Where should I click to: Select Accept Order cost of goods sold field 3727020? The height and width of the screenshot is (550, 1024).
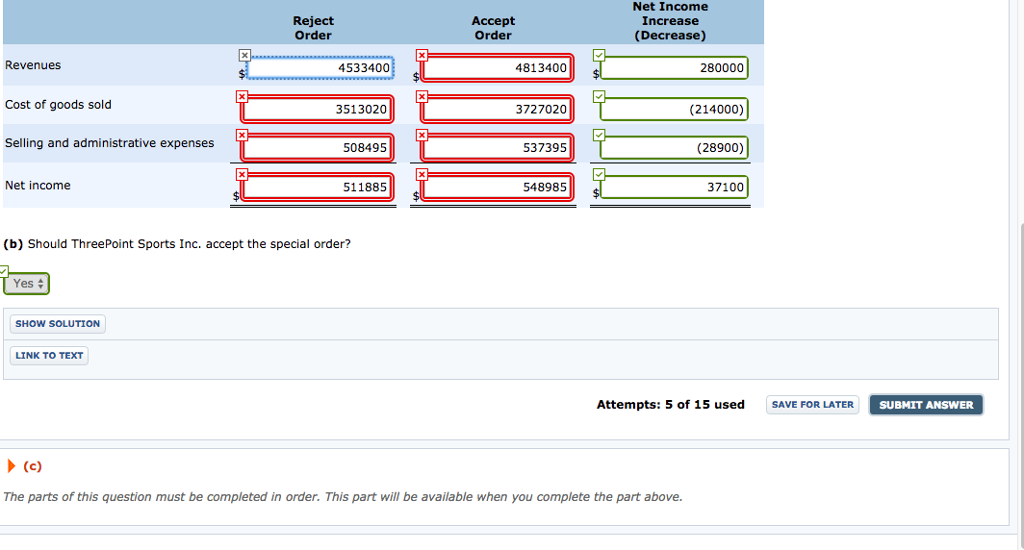[498, 109]
